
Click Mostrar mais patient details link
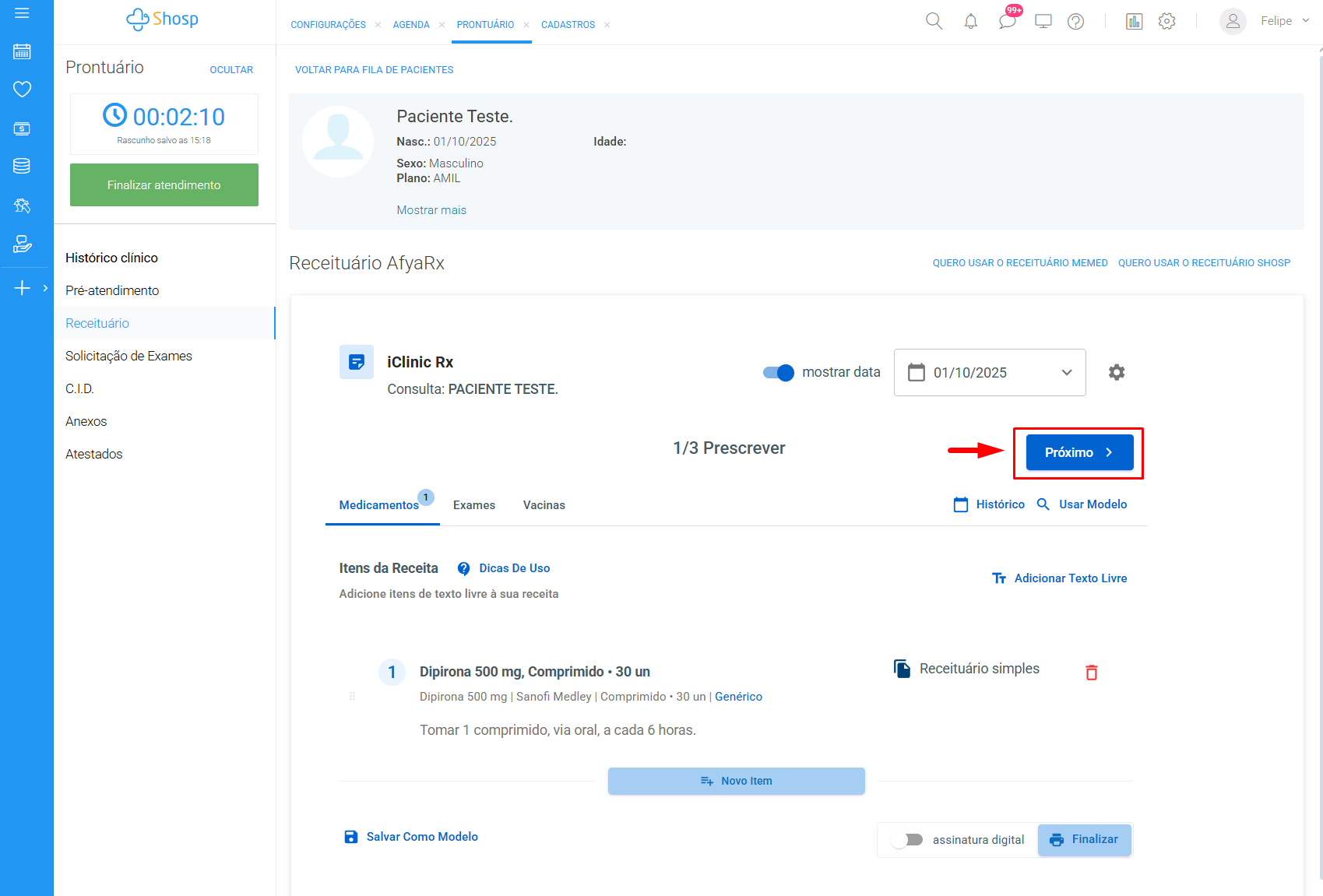[x=431, y=210]
